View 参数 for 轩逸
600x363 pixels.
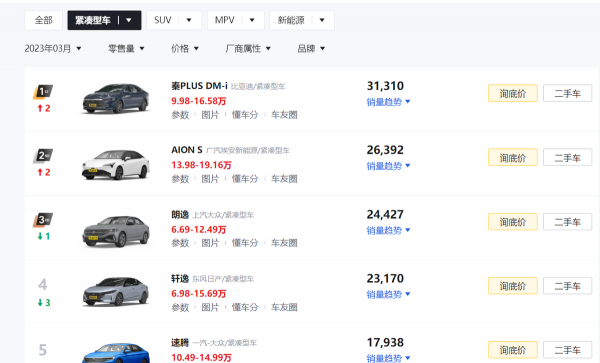coord(180,307)
